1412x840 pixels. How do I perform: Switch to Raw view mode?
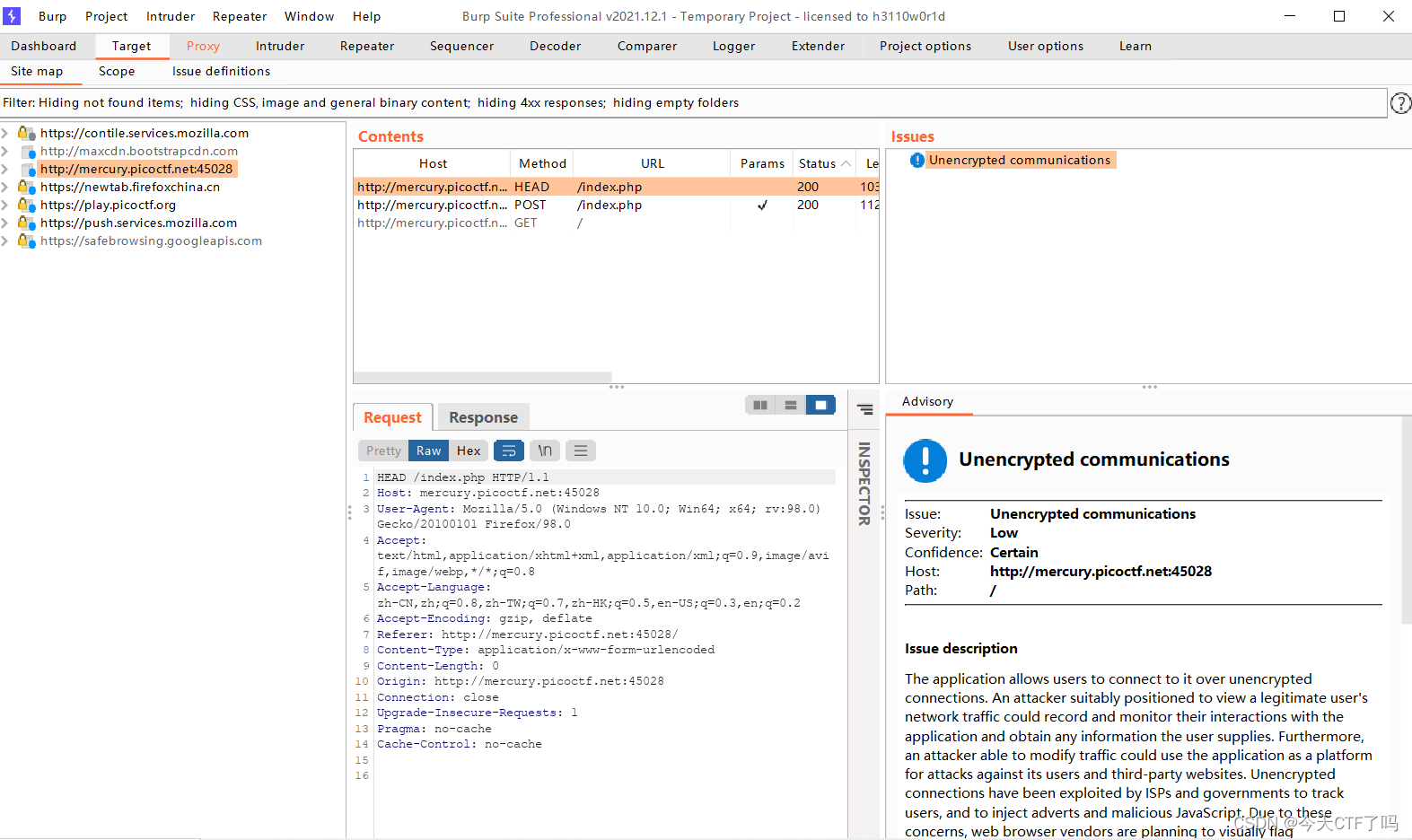tap(428, 451)
